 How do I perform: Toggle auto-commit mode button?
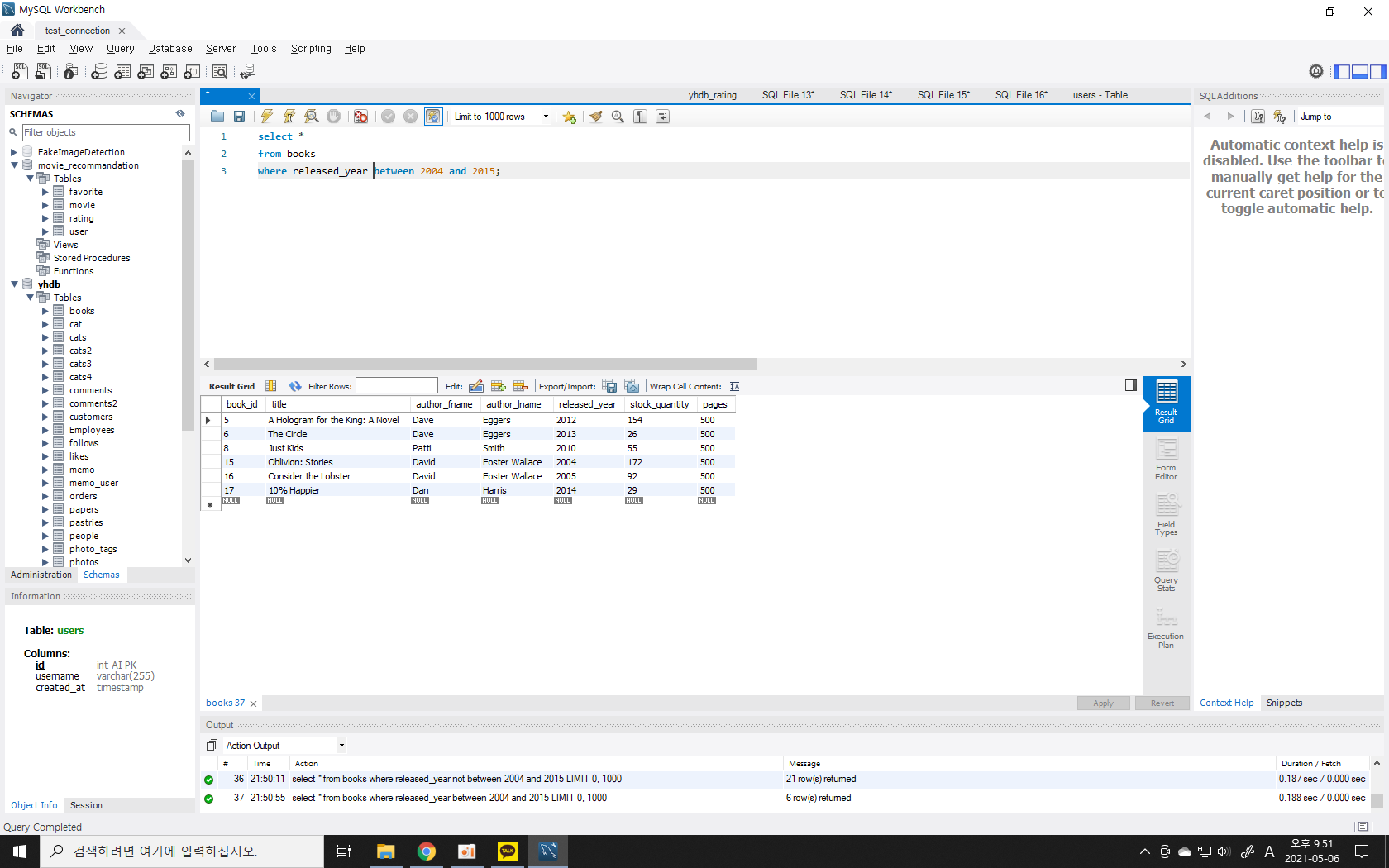click(433, 117)
